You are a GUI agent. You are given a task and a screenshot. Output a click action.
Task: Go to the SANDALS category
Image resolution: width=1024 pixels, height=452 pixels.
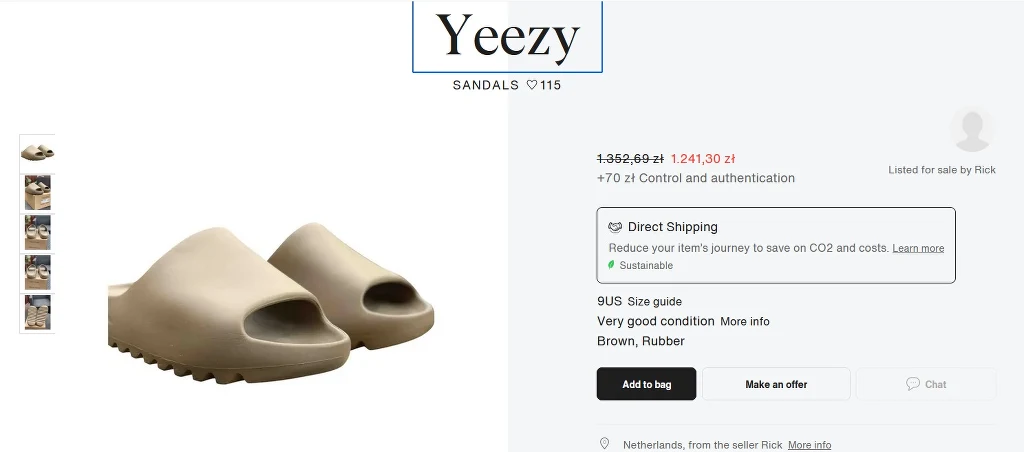(486, 85)
